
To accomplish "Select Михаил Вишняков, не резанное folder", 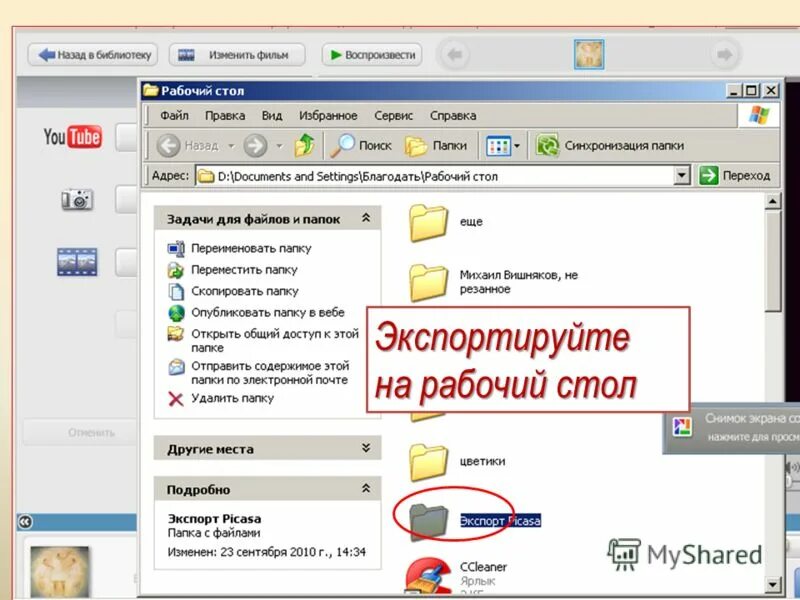I will pyautogui.click(x=494, y=282).
